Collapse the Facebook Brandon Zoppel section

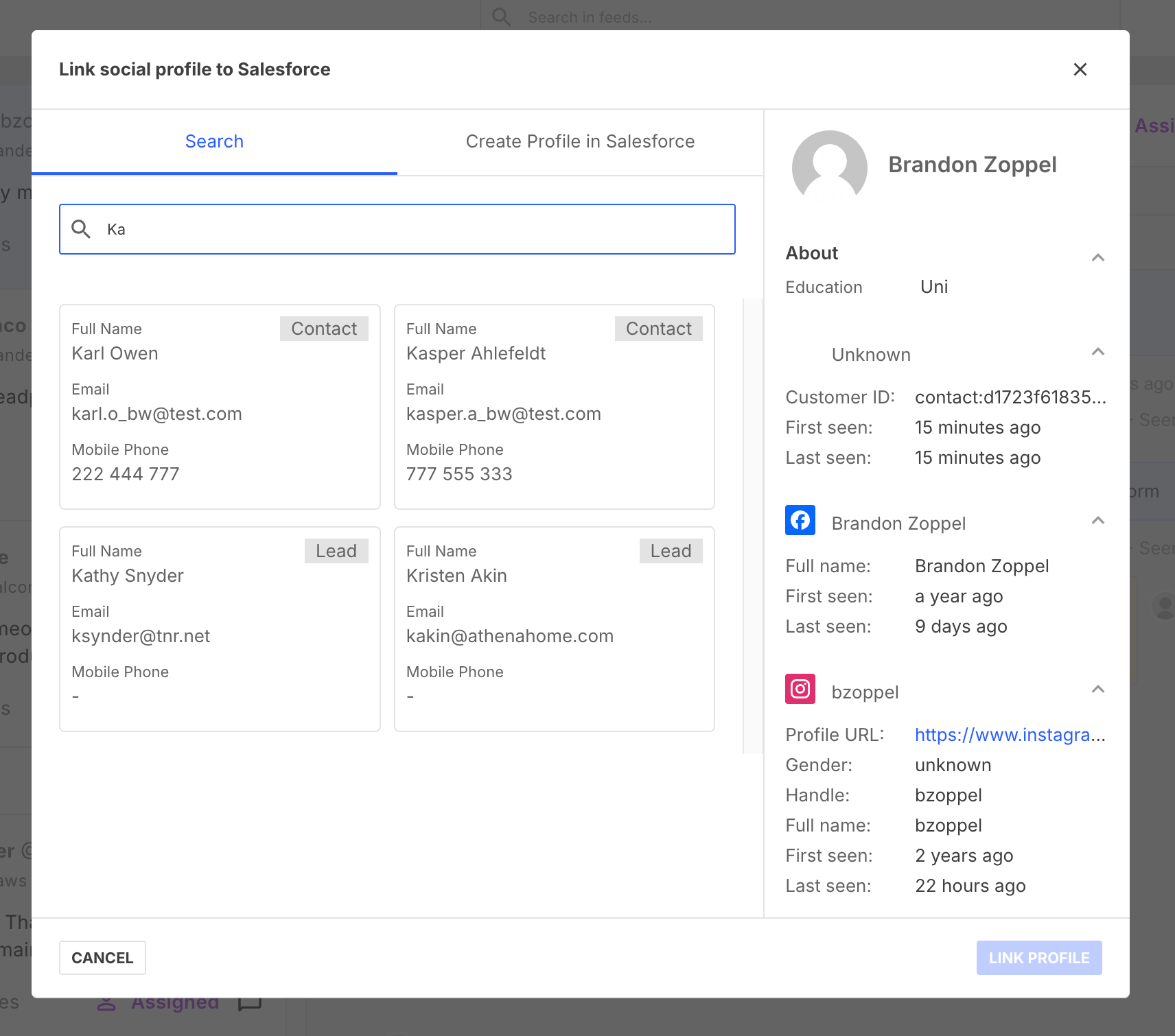coord(1097,521)
